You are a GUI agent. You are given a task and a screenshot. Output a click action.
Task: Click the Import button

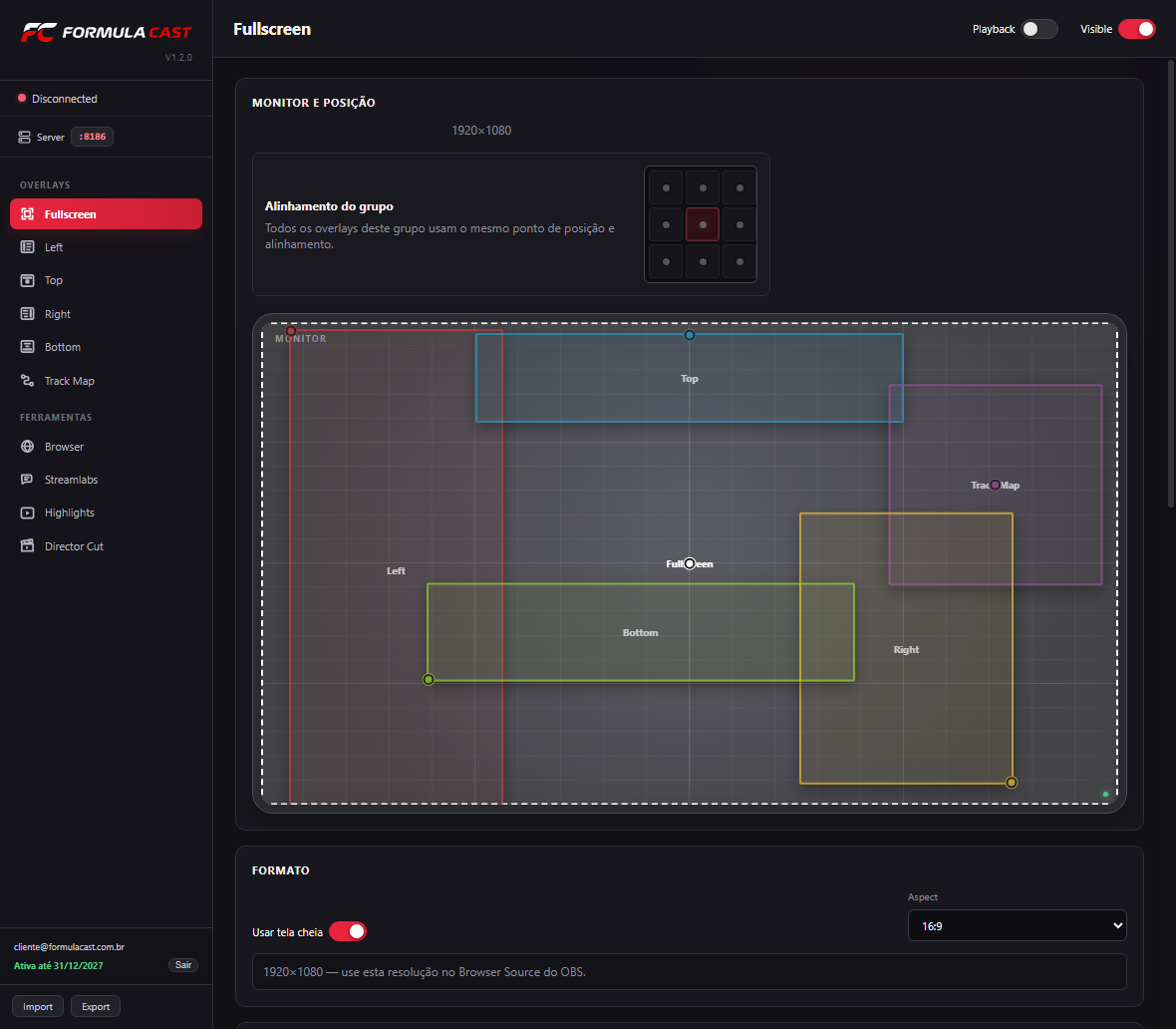point(38,1006)
